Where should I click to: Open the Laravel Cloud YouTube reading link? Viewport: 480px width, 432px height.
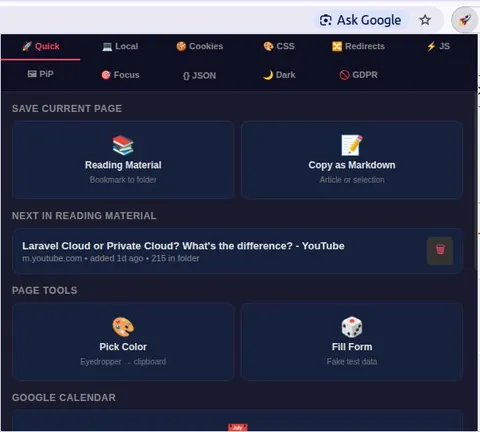point(183,246)
